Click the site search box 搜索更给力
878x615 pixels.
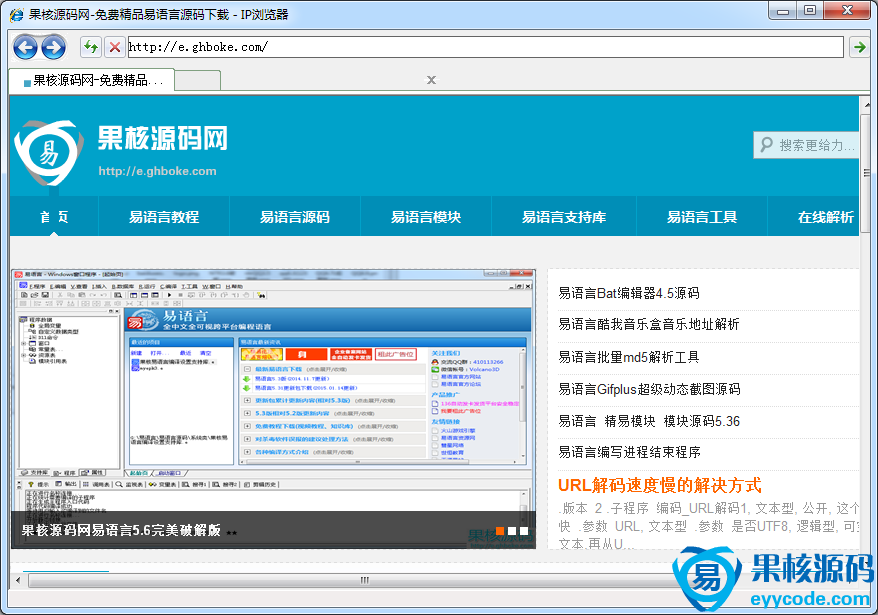click(x=806, y=146)
